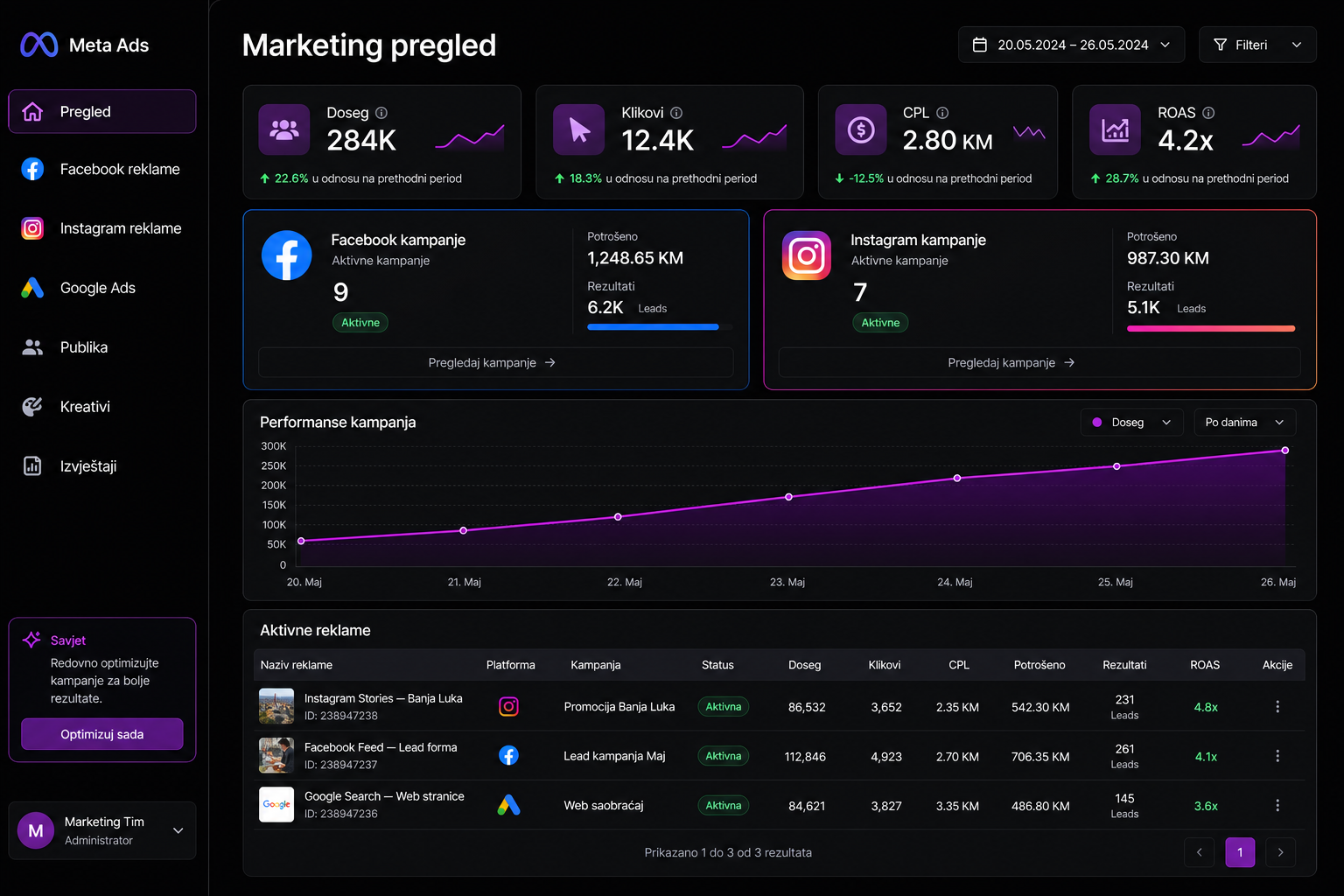Click the home icon beside Pregled
Screen dimensions: 1344x896
[32, 112]
